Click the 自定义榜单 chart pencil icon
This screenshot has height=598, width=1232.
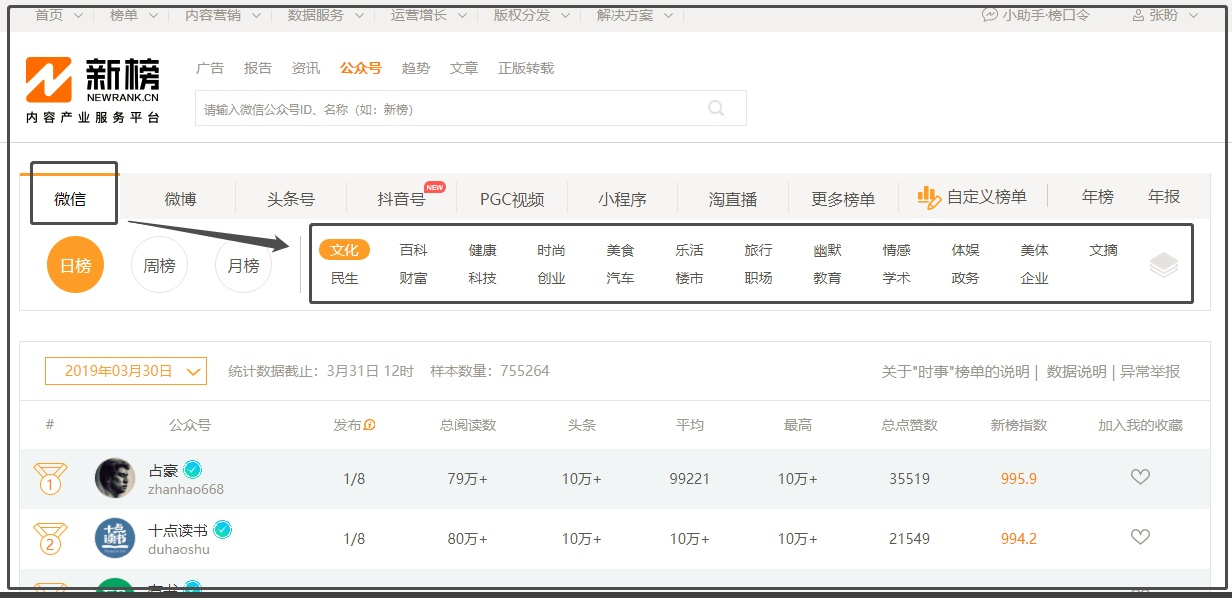[x=929, y=198]
